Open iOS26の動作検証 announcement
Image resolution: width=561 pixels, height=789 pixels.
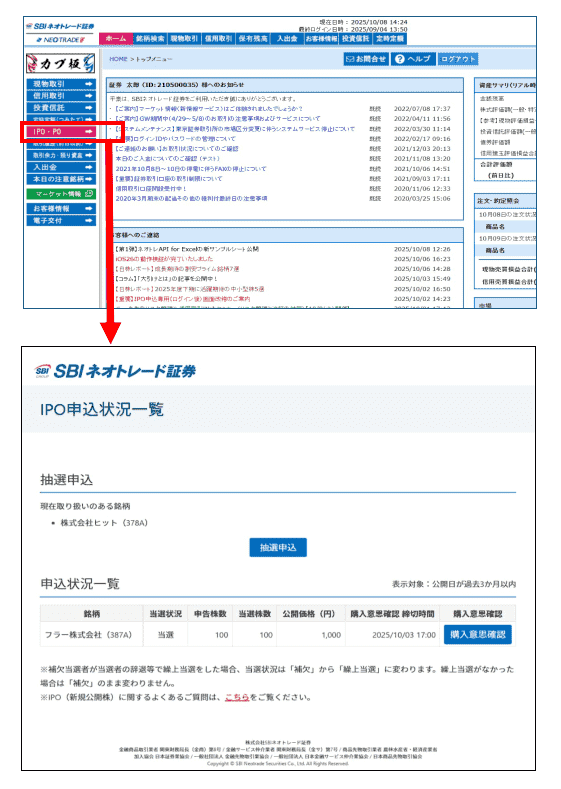pos(164,259)
